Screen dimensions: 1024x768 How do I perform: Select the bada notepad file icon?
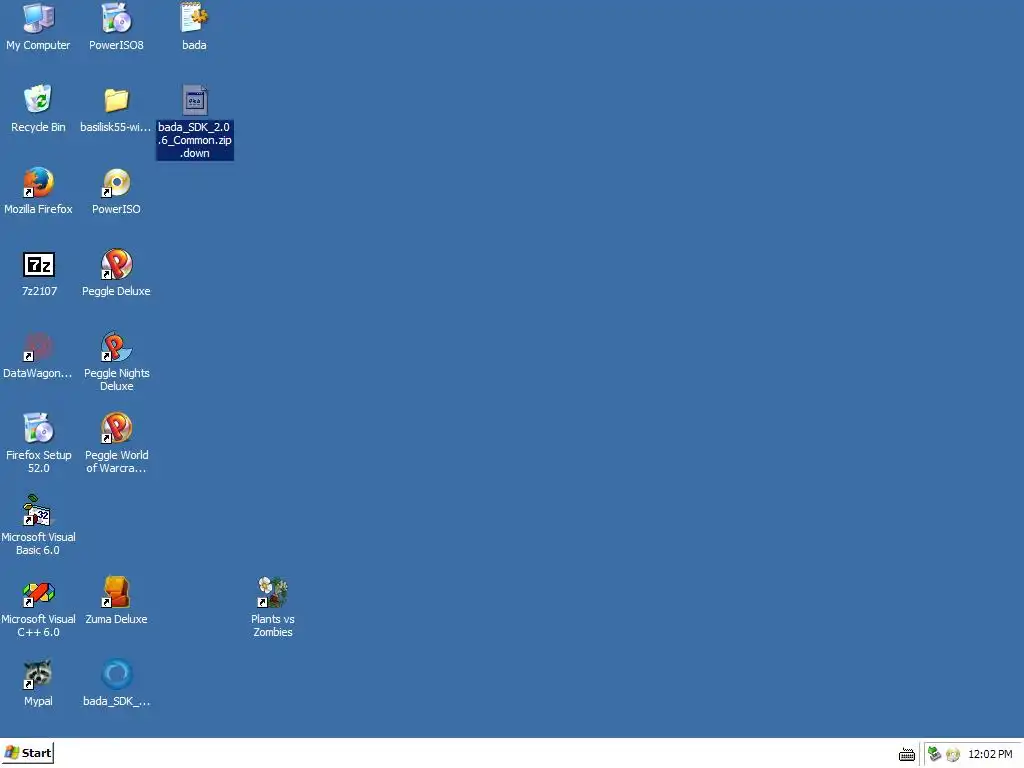pos(194,18)
